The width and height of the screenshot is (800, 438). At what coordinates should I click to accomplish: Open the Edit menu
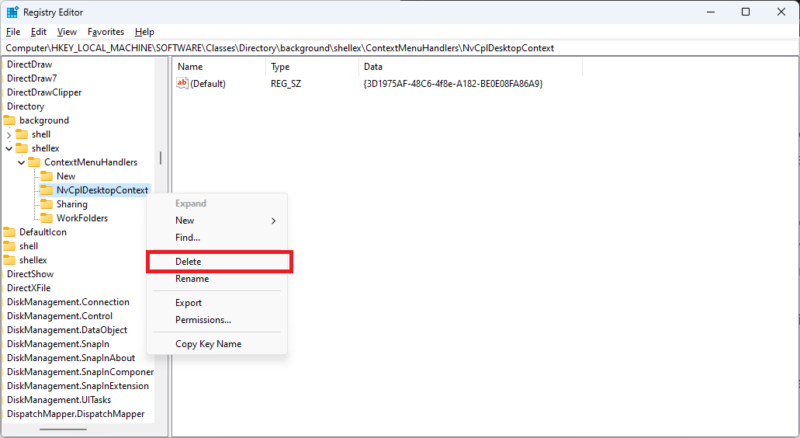coord(38,32)
